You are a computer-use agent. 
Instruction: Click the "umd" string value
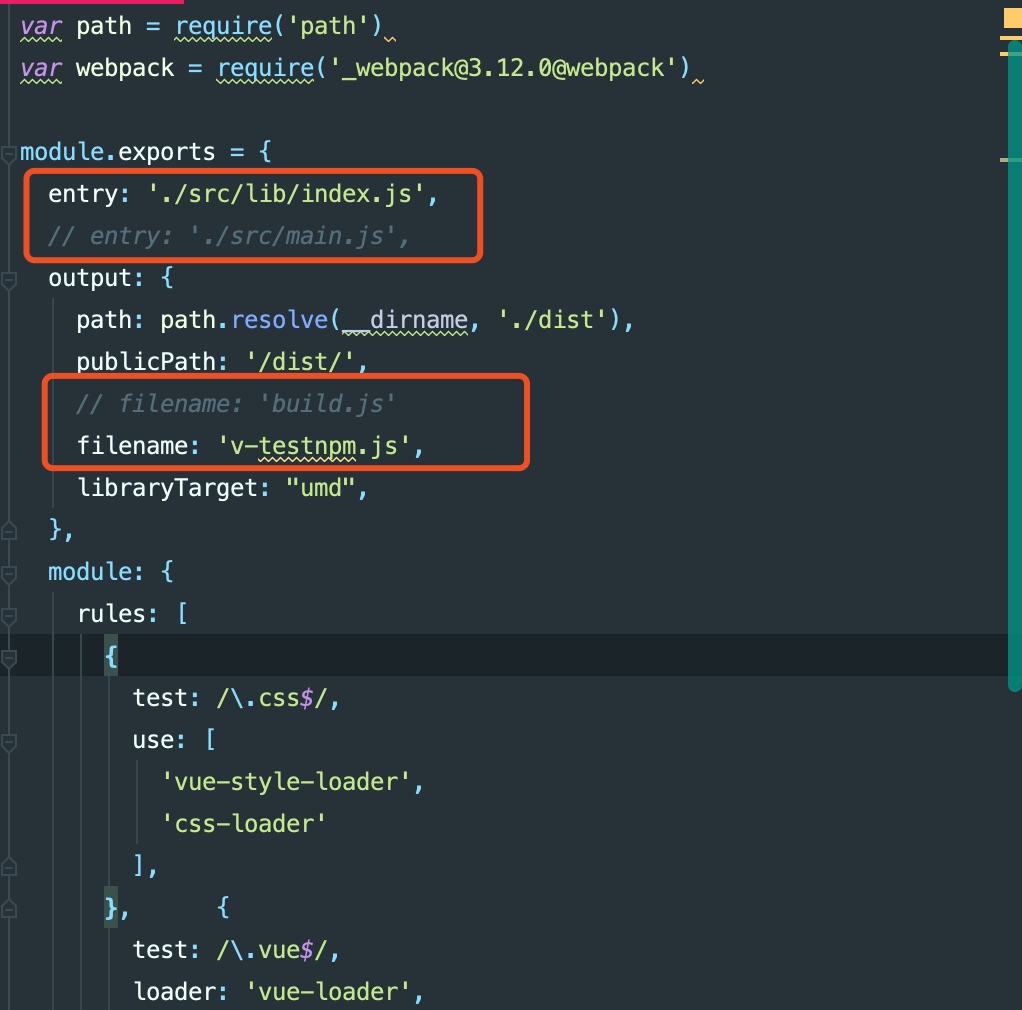[321, 487]
